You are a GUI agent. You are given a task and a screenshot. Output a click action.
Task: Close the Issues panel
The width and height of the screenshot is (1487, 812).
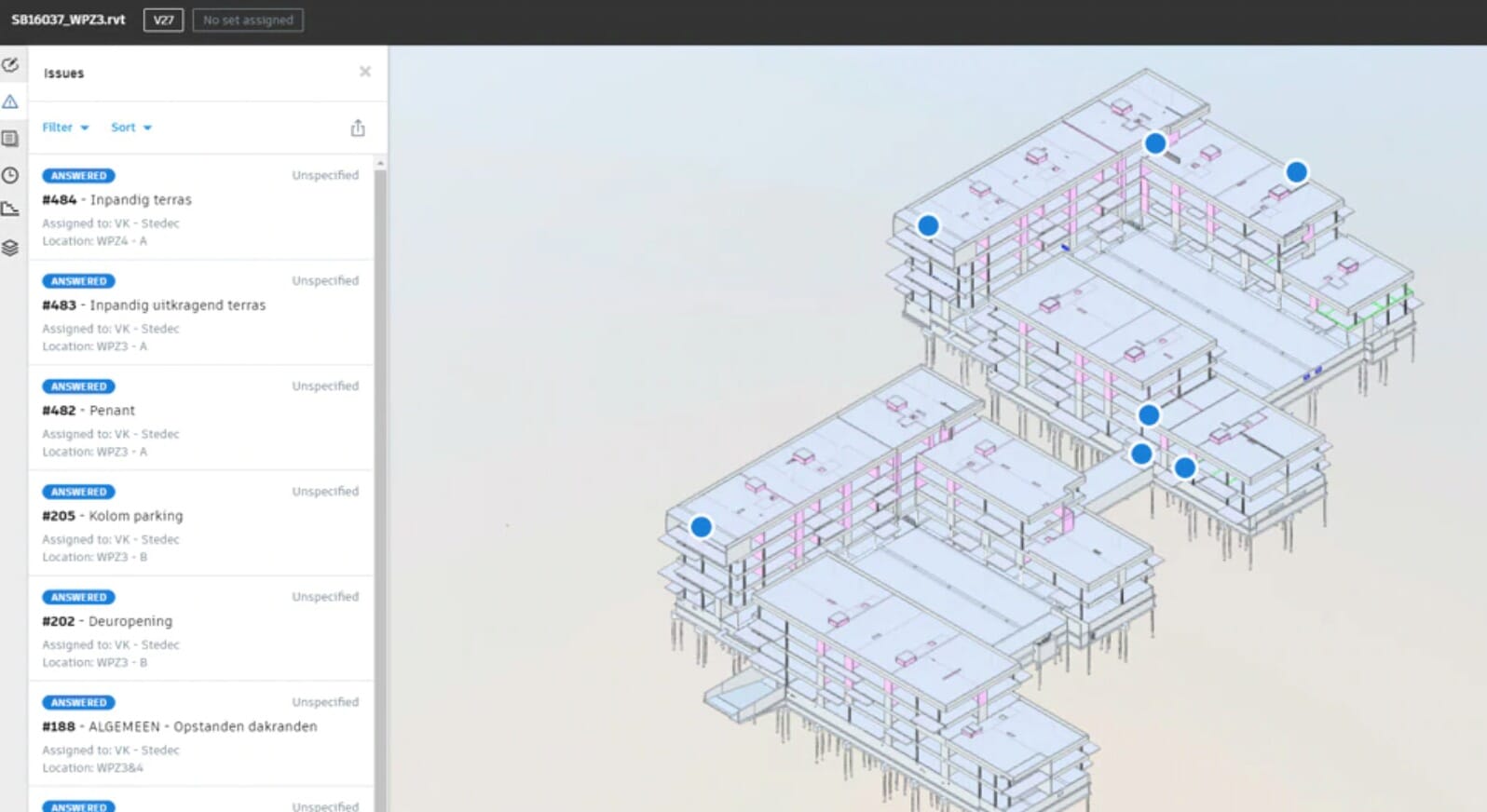[x=365, y=72]
